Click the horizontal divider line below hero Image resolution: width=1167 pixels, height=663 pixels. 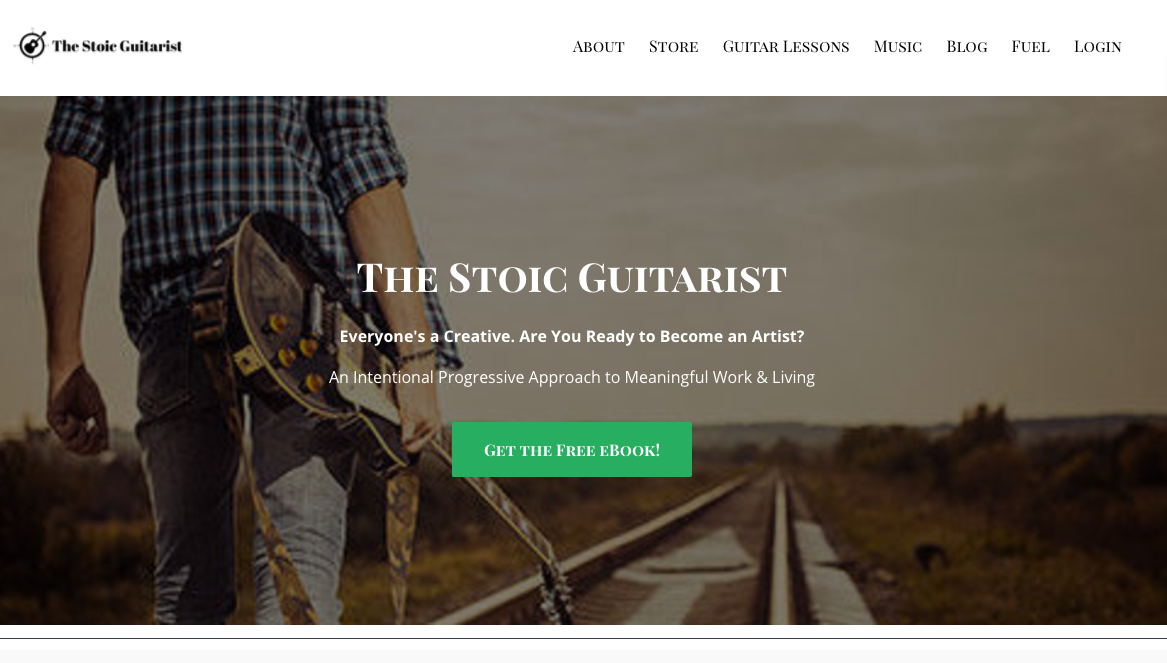[584, 638]
